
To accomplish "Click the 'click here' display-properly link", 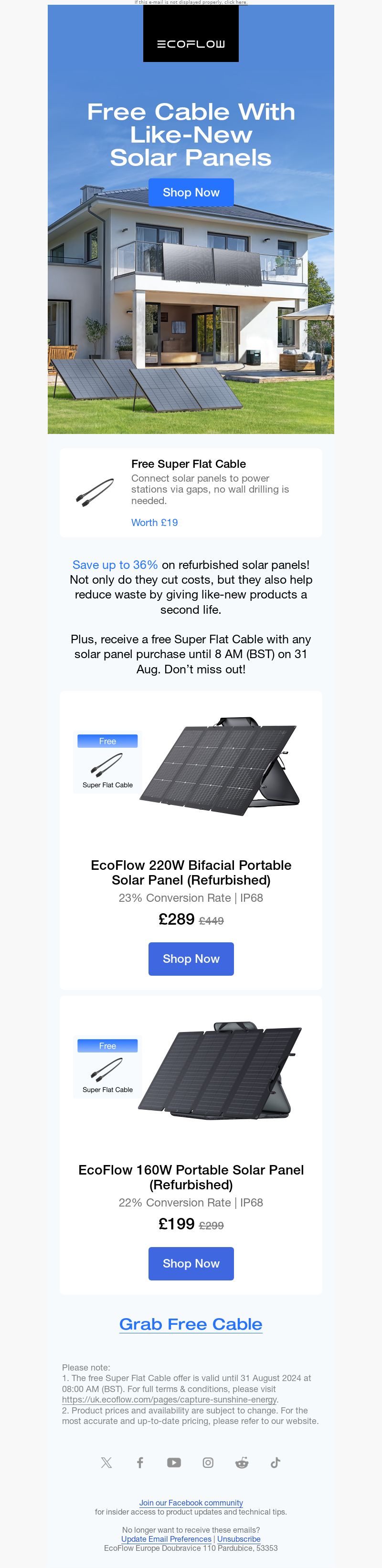I will (x=235, y=2).
